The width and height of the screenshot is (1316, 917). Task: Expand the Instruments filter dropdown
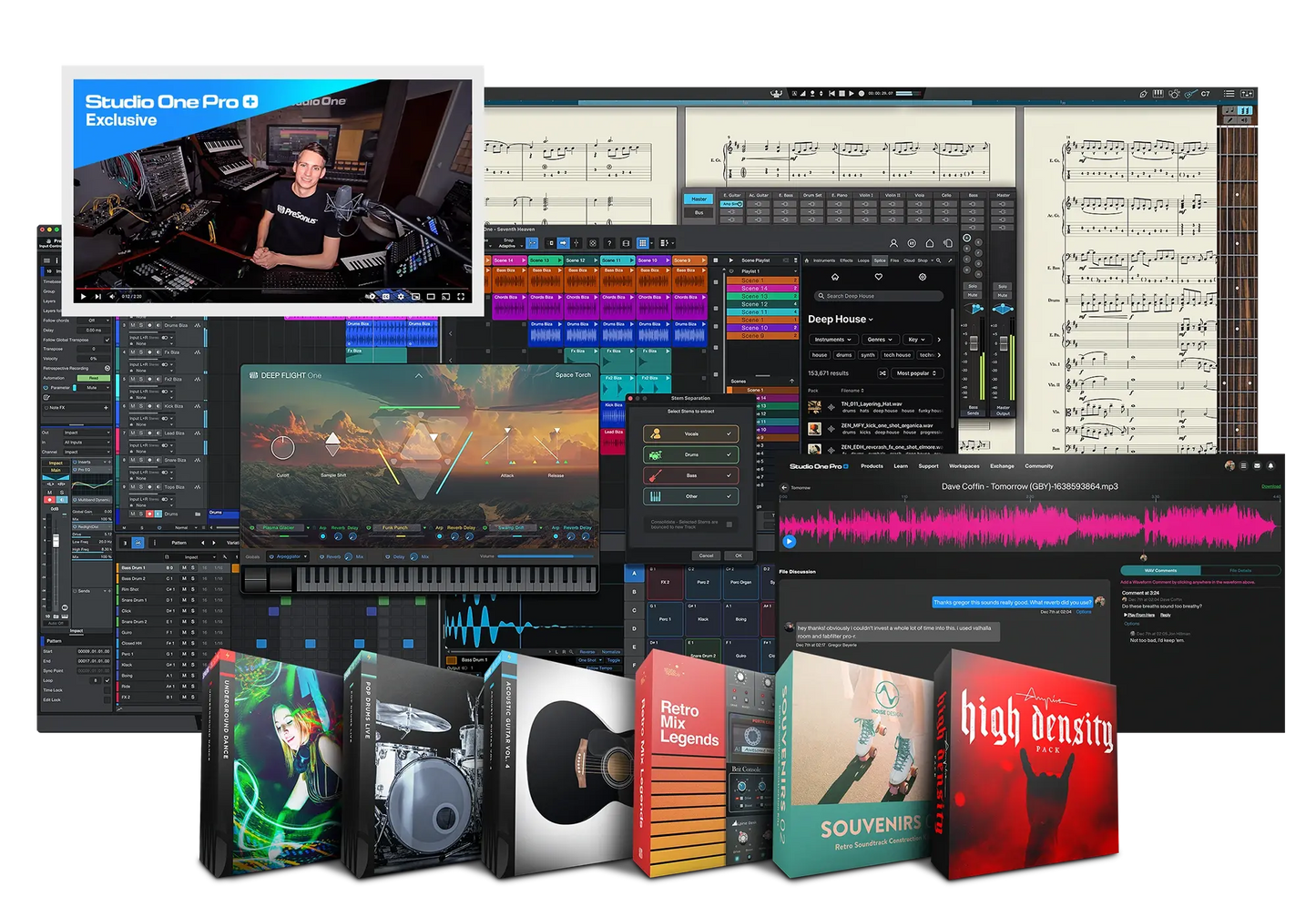click(831, 340)
